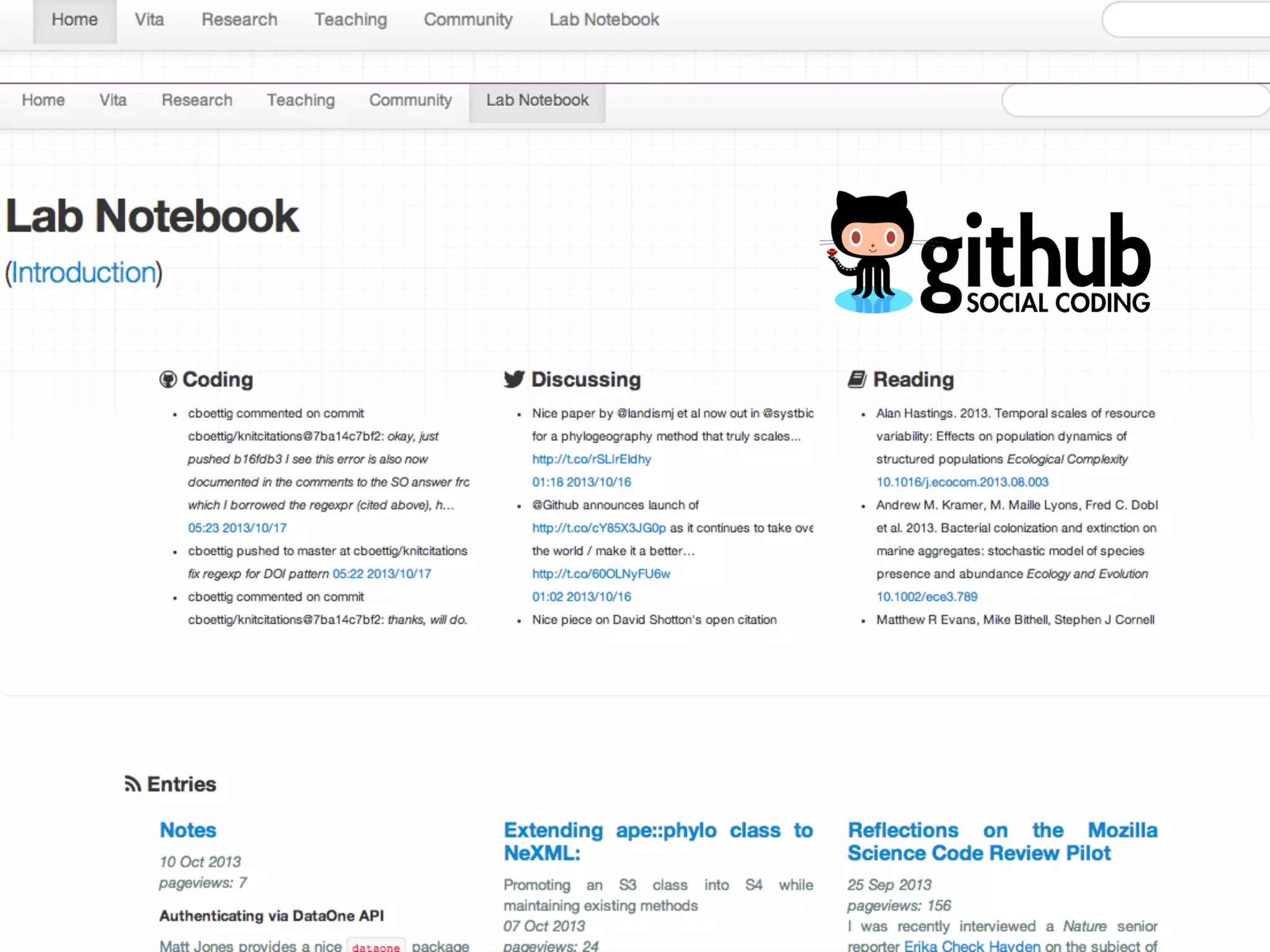Screen dimensions: 1270x952
Task: Open Community in the second navbar
Action: pyautogui.click(x=411, y=100)
